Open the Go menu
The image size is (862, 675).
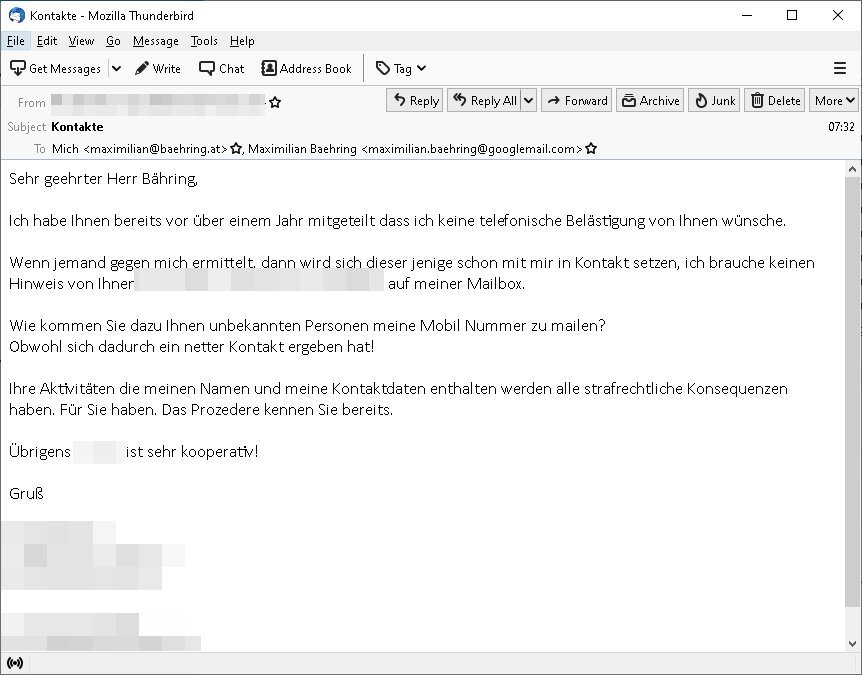(x=113, y=41)
